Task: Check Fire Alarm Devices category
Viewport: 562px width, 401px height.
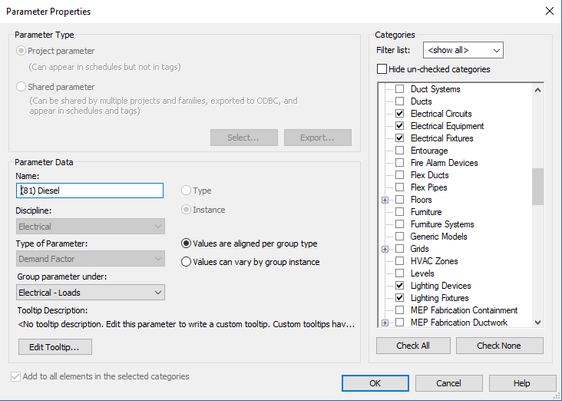Action: (399, 163)
